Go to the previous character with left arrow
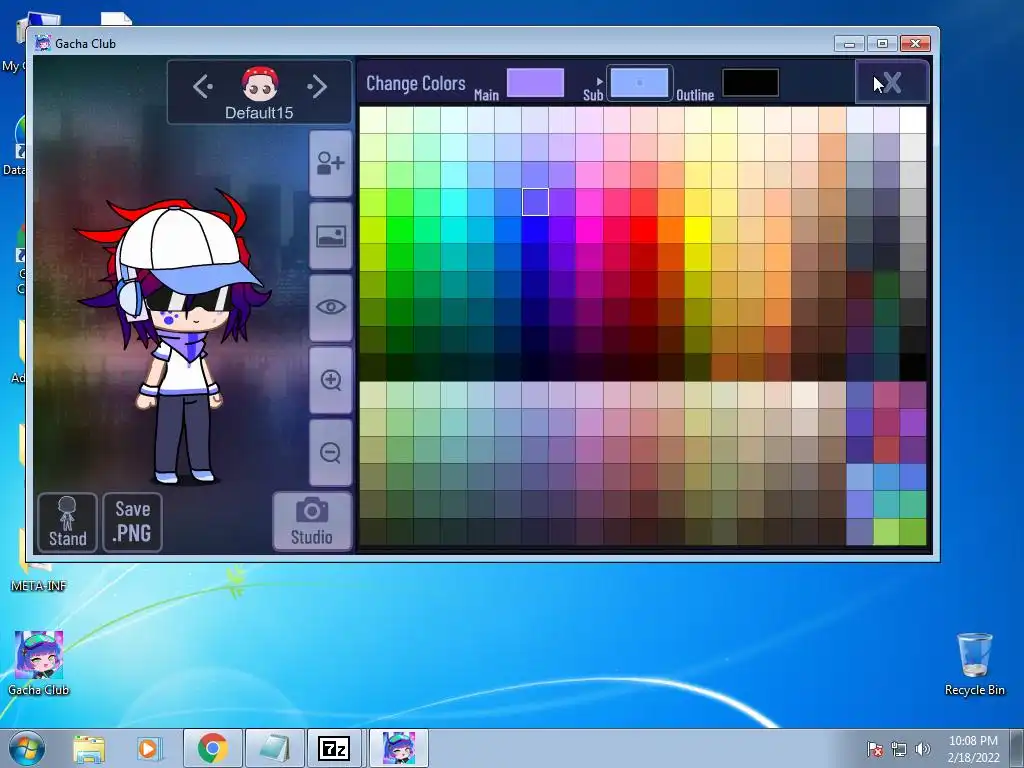 pos(202,86)
